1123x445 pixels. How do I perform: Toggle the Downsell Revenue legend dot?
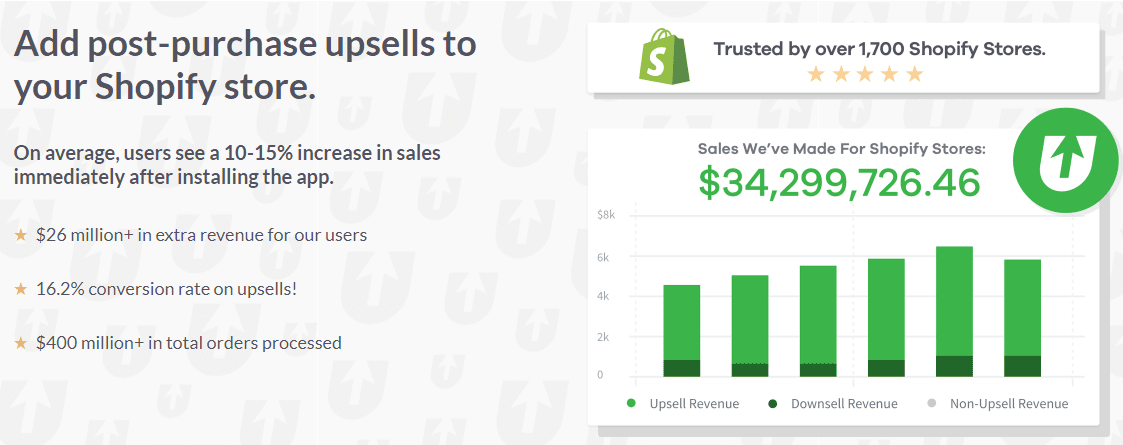(773, 403)
